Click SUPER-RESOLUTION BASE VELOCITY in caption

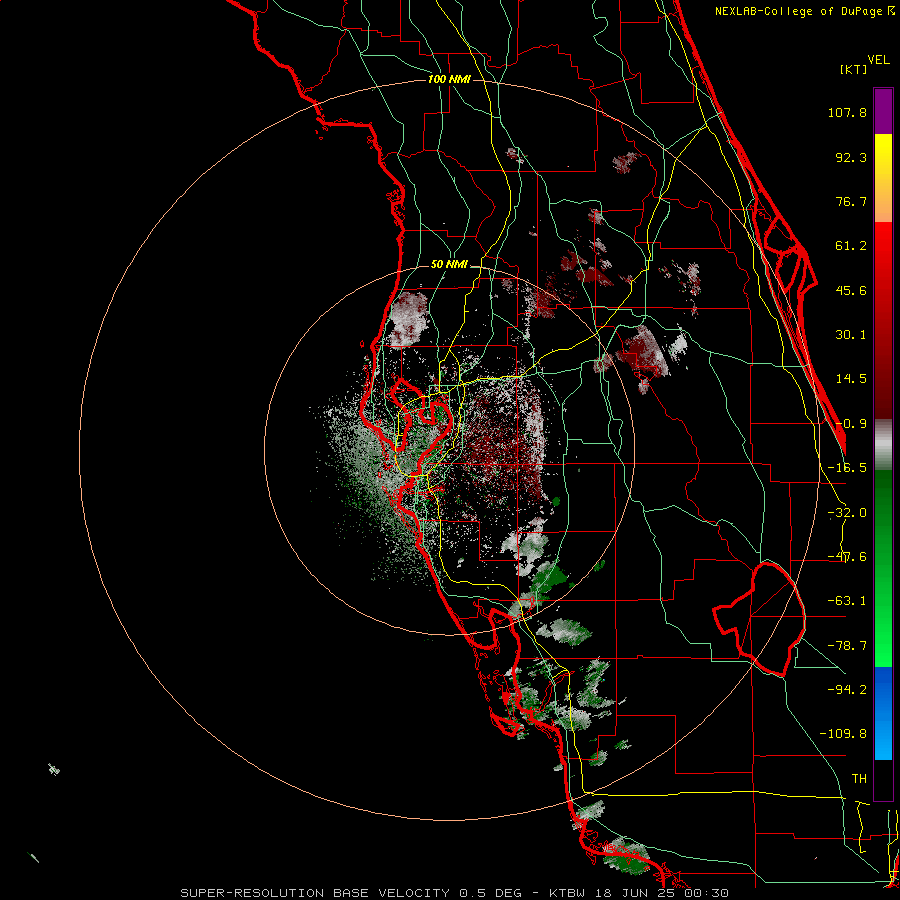coord(315,893)
